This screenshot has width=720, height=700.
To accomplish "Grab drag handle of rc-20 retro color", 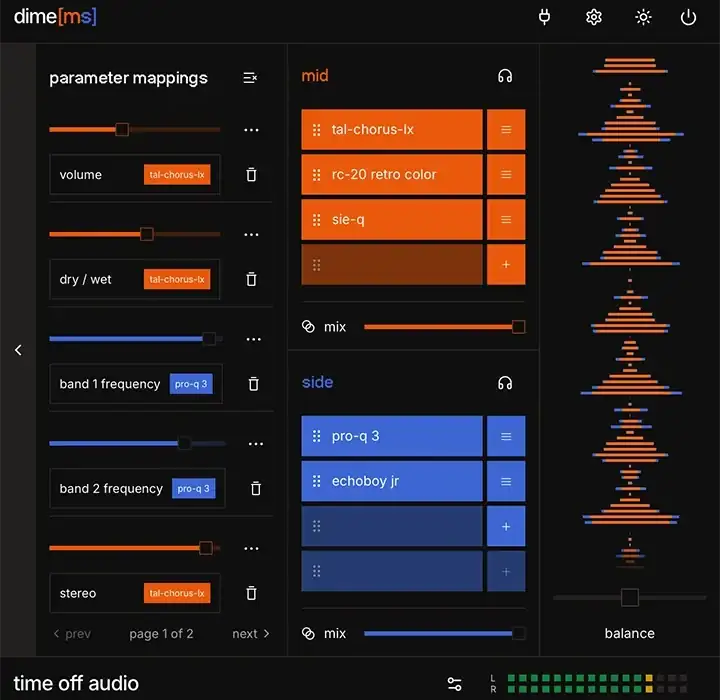I will [x=316, y=175].
